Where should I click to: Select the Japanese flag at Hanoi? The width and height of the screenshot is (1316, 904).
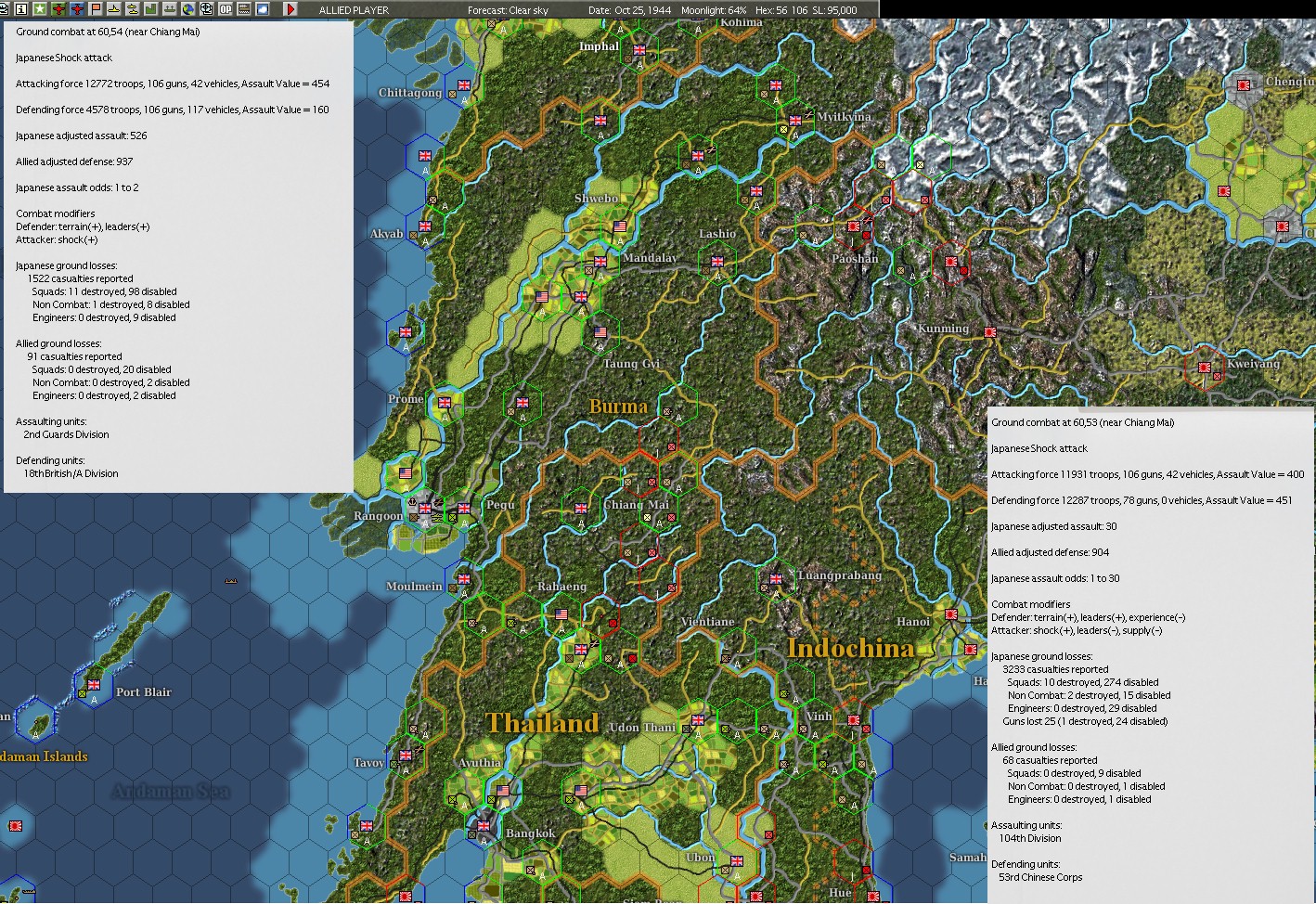pyautogui.click(x=951, y=614)
